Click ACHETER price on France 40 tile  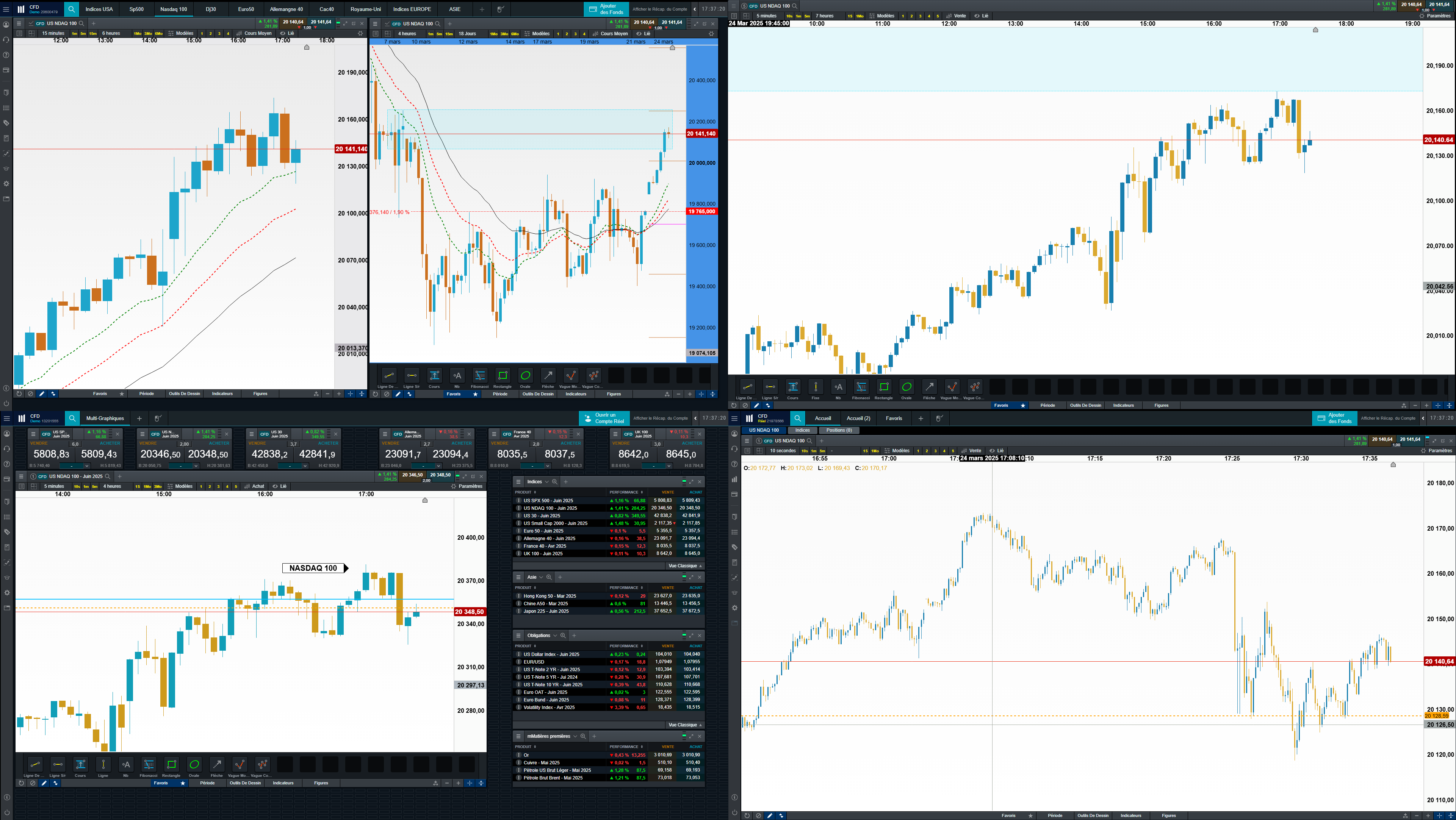(560, 454)
